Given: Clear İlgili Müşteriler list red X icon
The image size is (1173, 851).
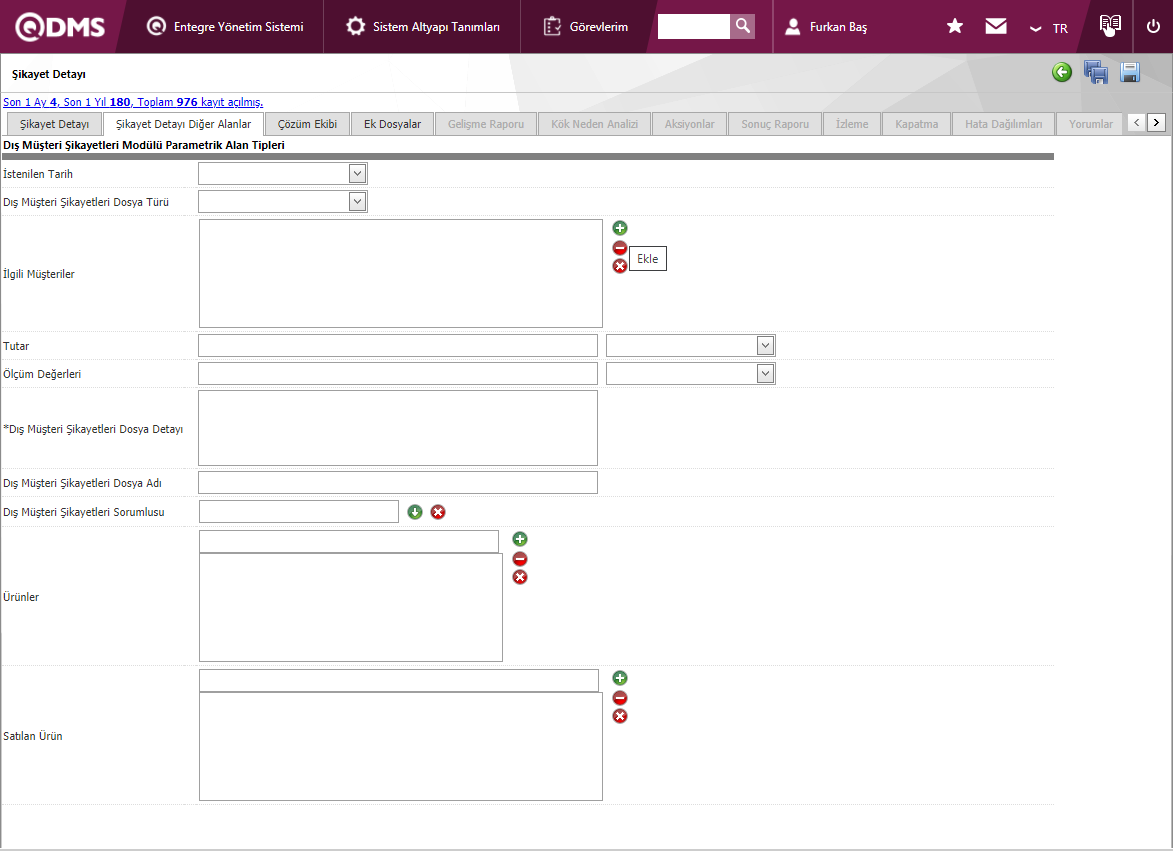Looking at the screenshot, I should (x=619, y=266).
